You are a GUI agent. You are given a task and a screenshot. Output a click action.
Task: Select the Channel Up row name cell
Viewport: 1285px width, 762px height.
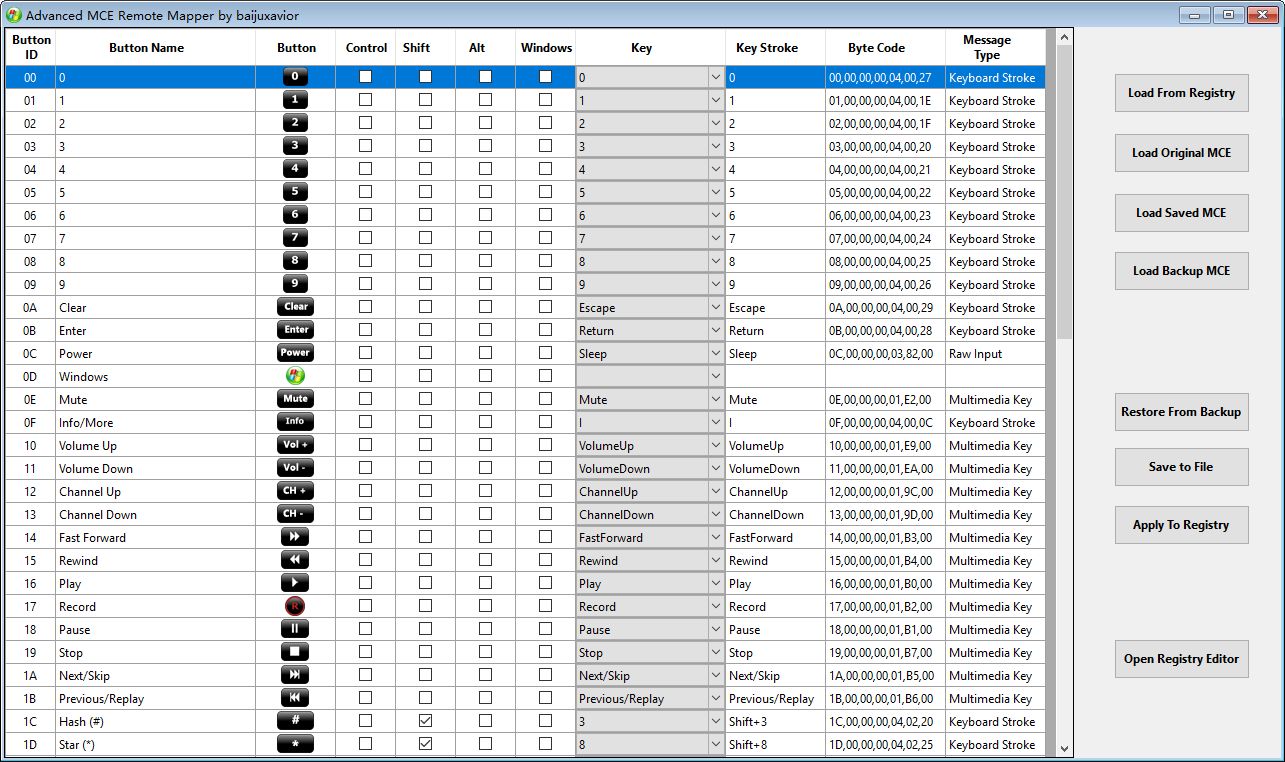pos(156,492)
